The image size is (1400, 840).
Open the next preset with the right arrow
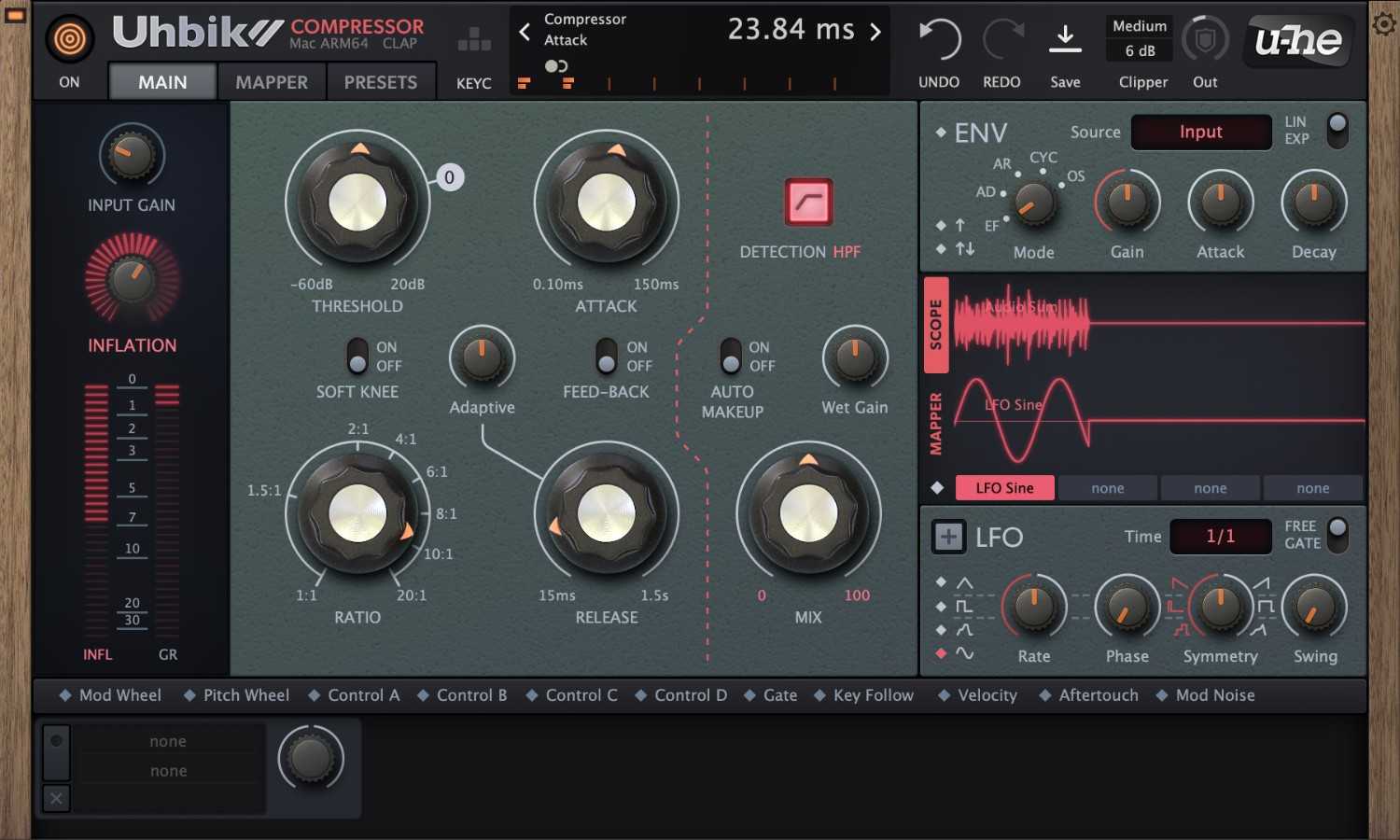pyautogui.click(x=875, y=31)
